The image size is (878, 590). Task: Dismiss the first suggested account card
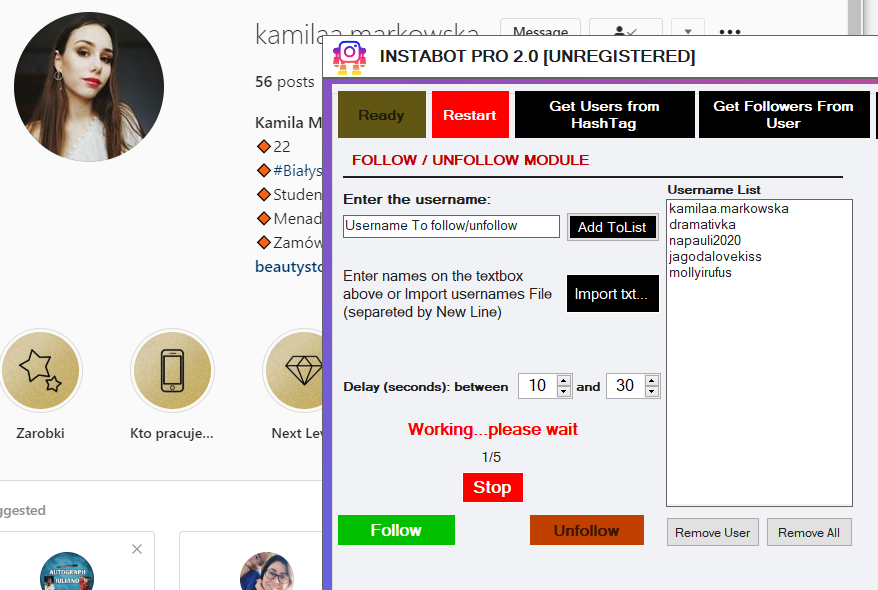137,549
